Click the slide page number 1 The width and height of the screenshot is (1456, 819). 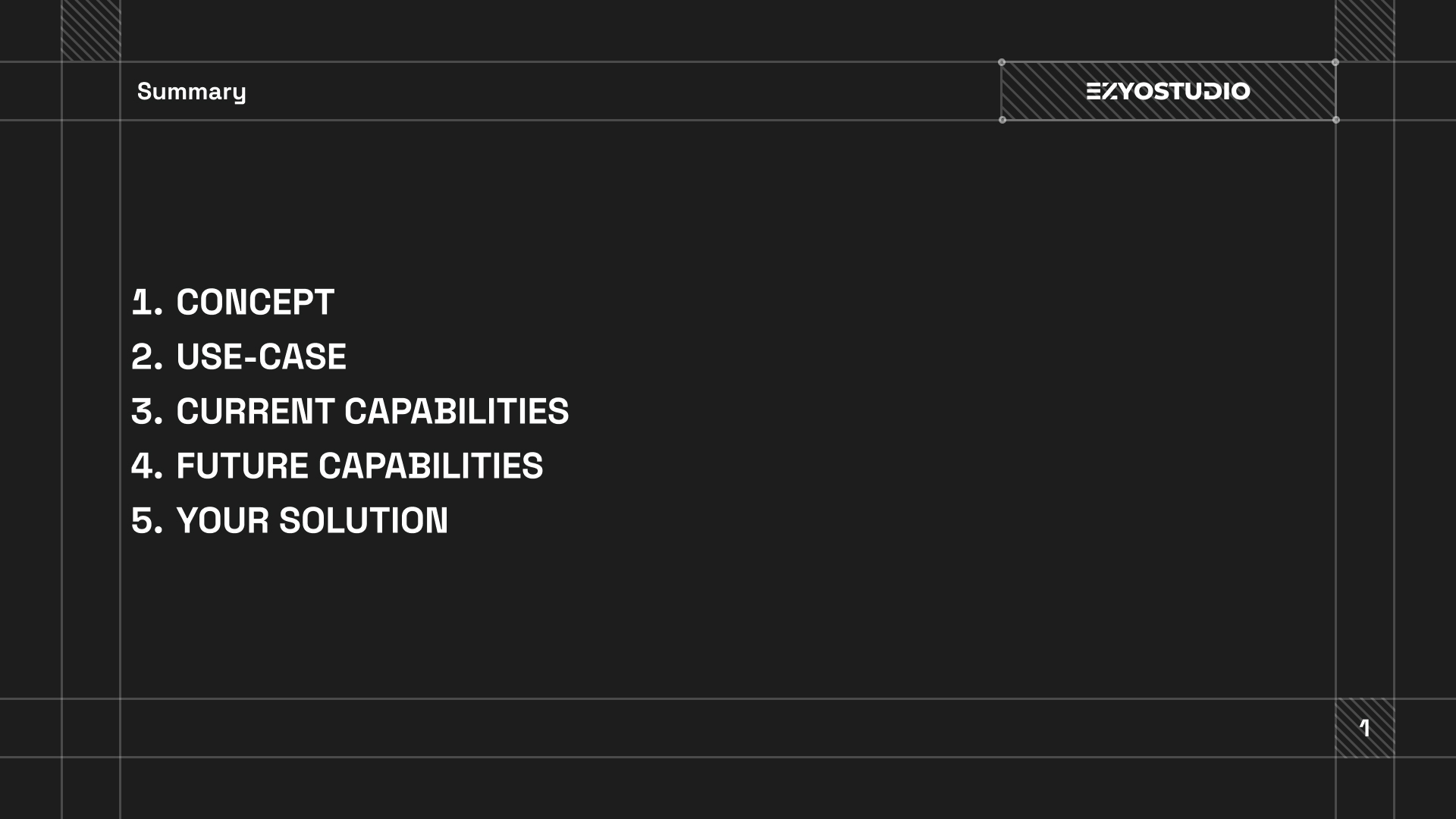1365,728
